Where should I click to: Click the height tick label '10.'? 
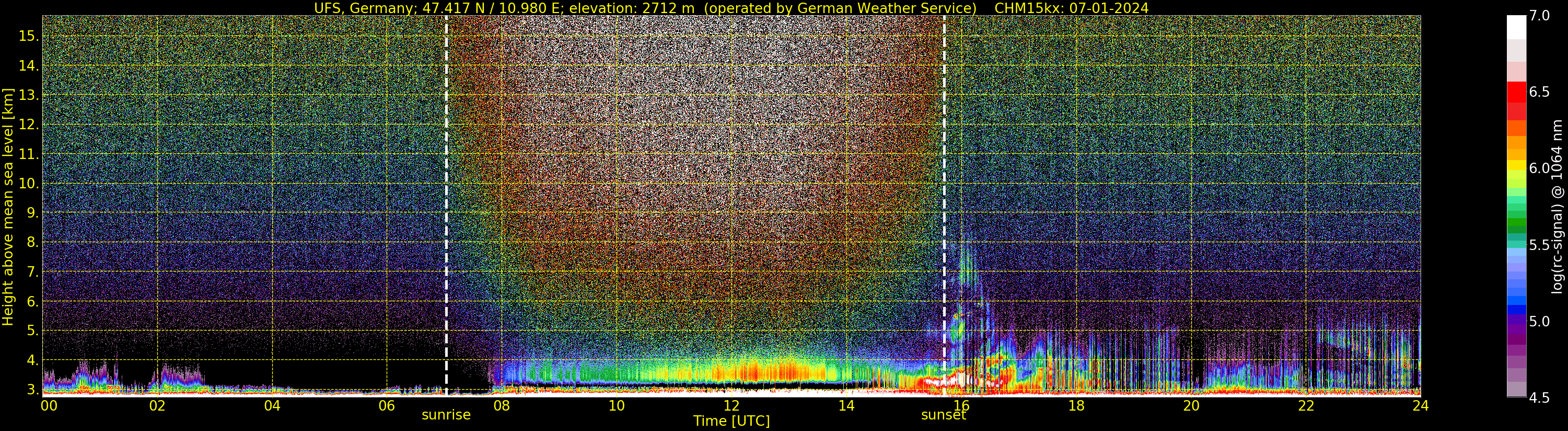pyautogui.click(x=29, y=184)
